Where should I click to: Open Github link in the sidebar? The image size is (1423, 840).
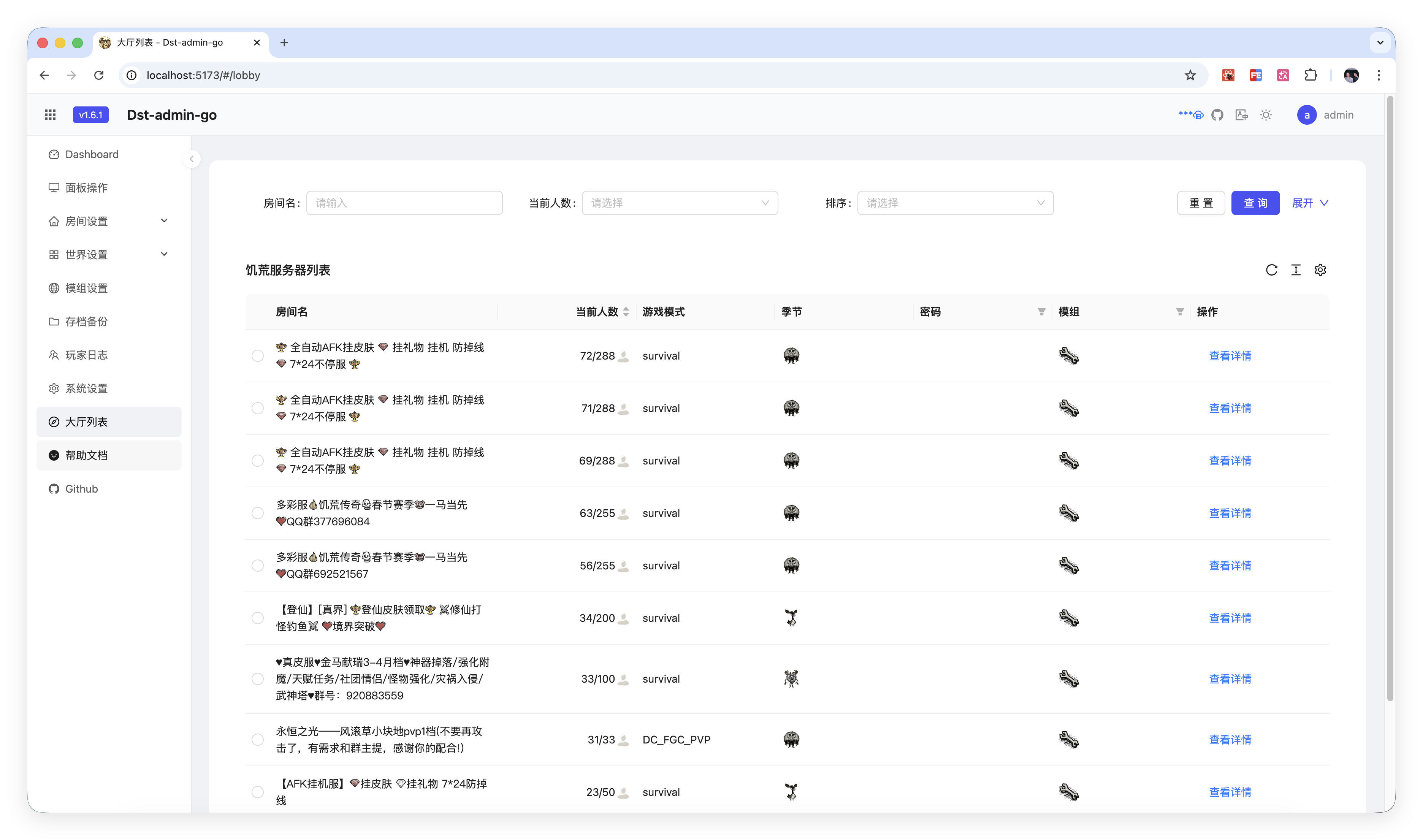(109, 488)
